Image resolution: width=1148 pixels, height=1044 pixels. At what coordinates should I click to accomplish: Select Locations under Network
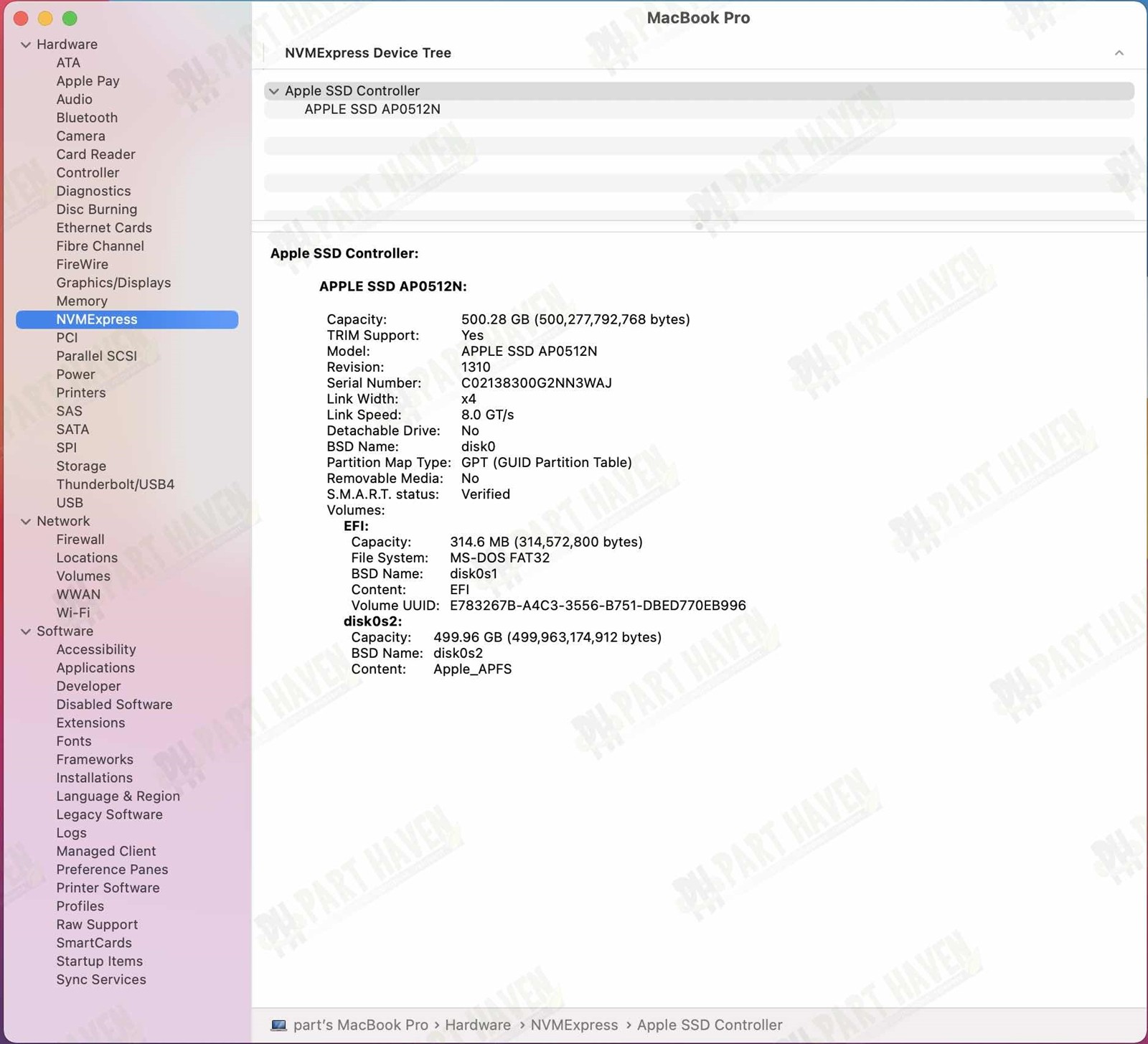pyautogui.click(x=87, y=558)
